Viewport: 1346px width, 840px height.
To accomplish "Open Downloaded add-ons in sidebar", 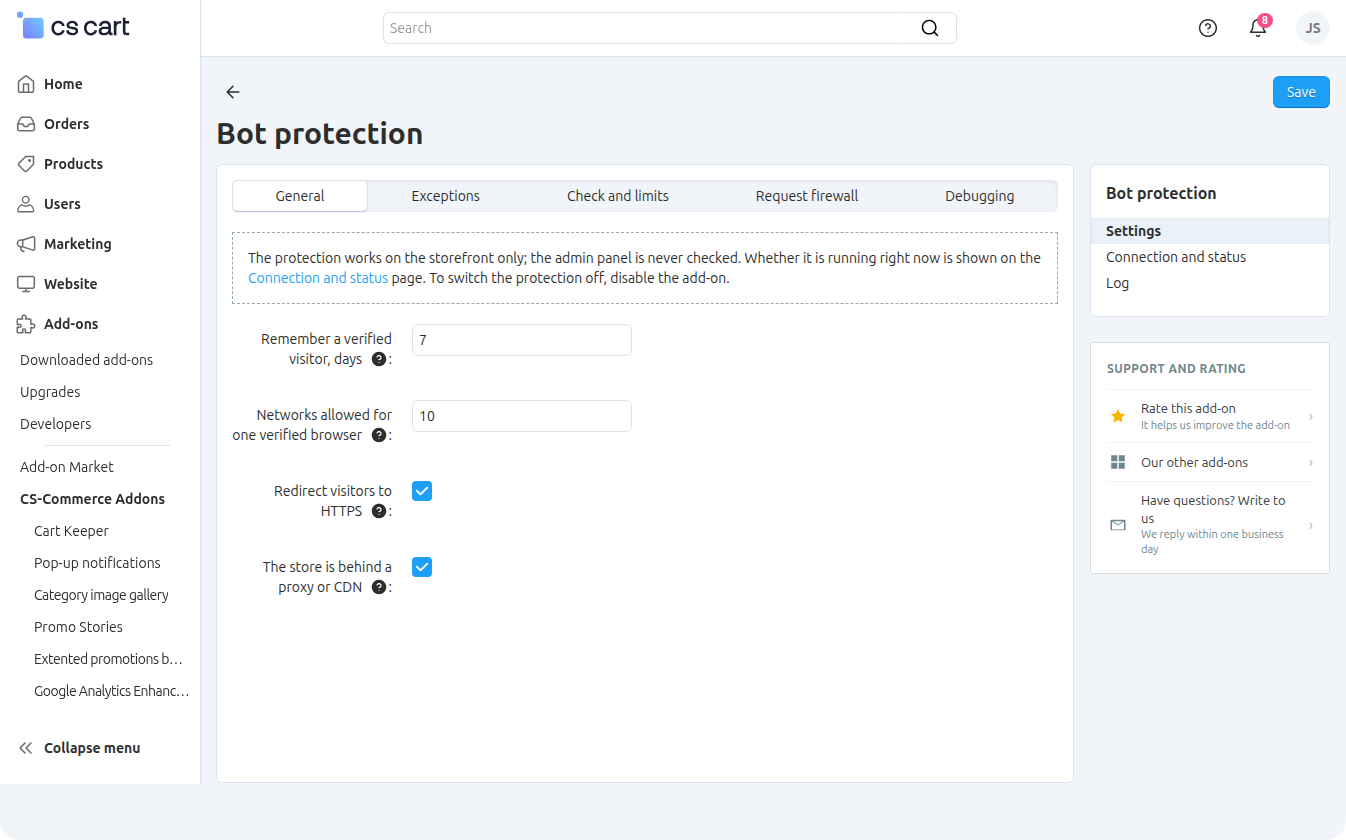I will (x=87, y=360).
